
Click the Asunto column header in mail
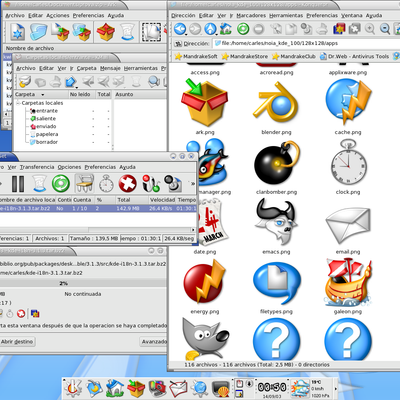(140, 95)
